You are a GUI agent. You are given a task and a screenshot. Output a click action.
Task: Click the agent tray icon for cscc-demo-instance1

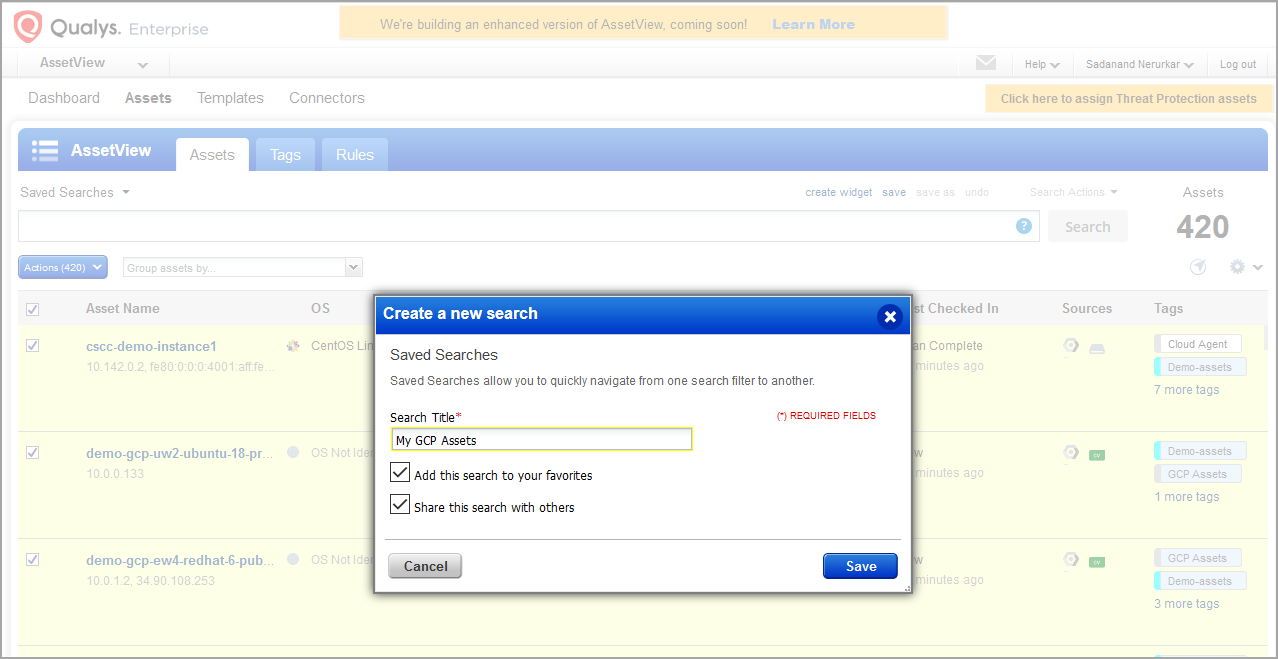click(1097, 348)
